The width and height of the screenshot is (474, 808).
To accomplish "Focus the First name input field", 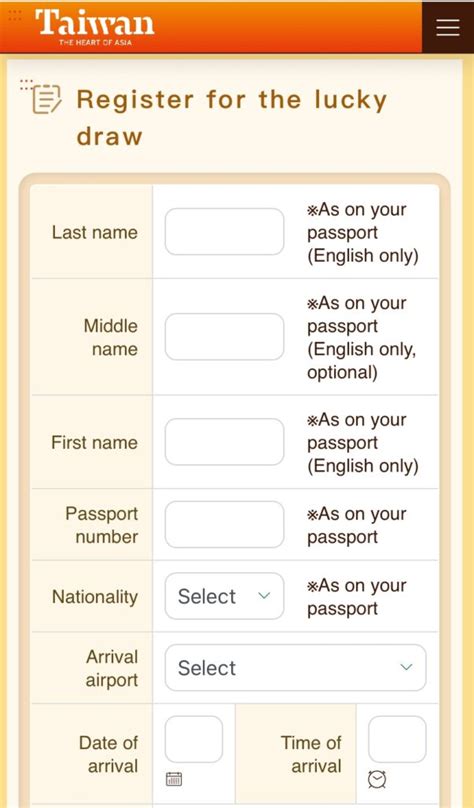I will [x=224, y=442].
